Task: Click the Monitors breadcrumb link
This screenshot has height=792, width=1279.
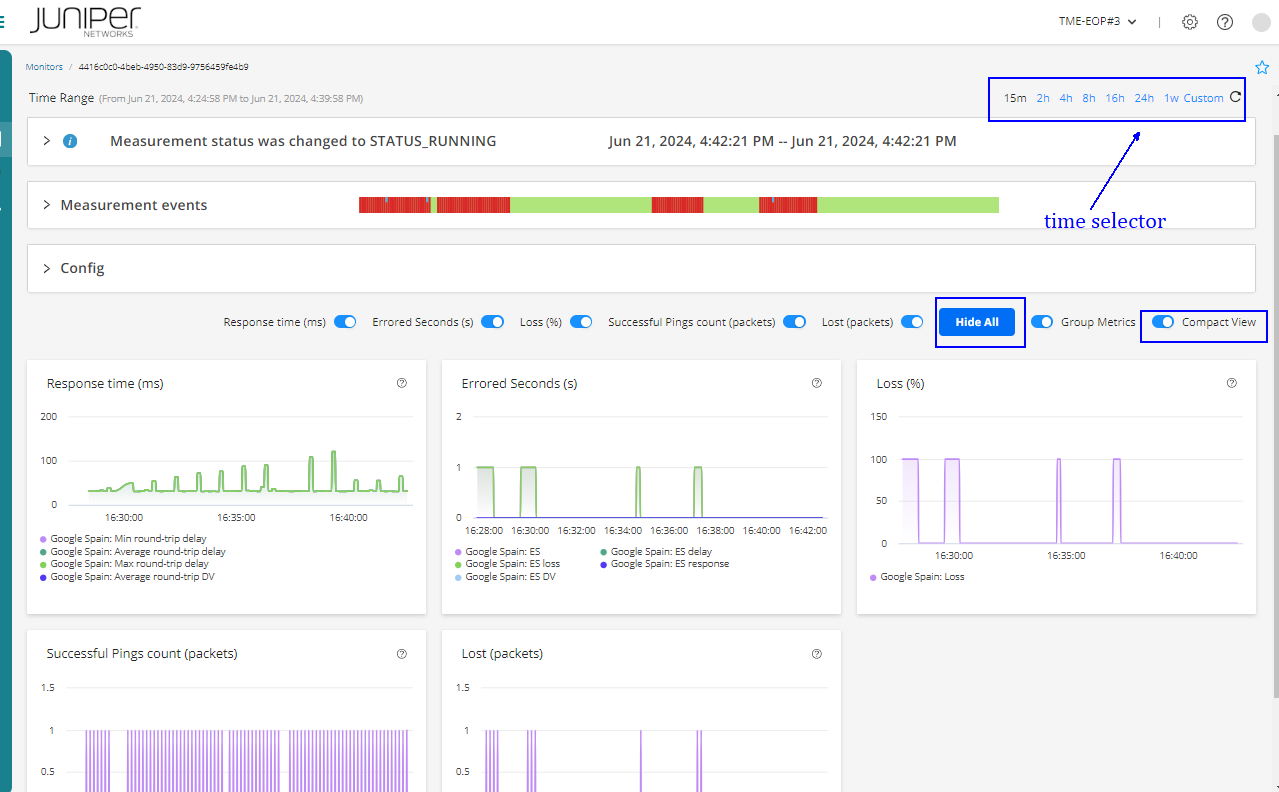Action: tap(44, 67)
